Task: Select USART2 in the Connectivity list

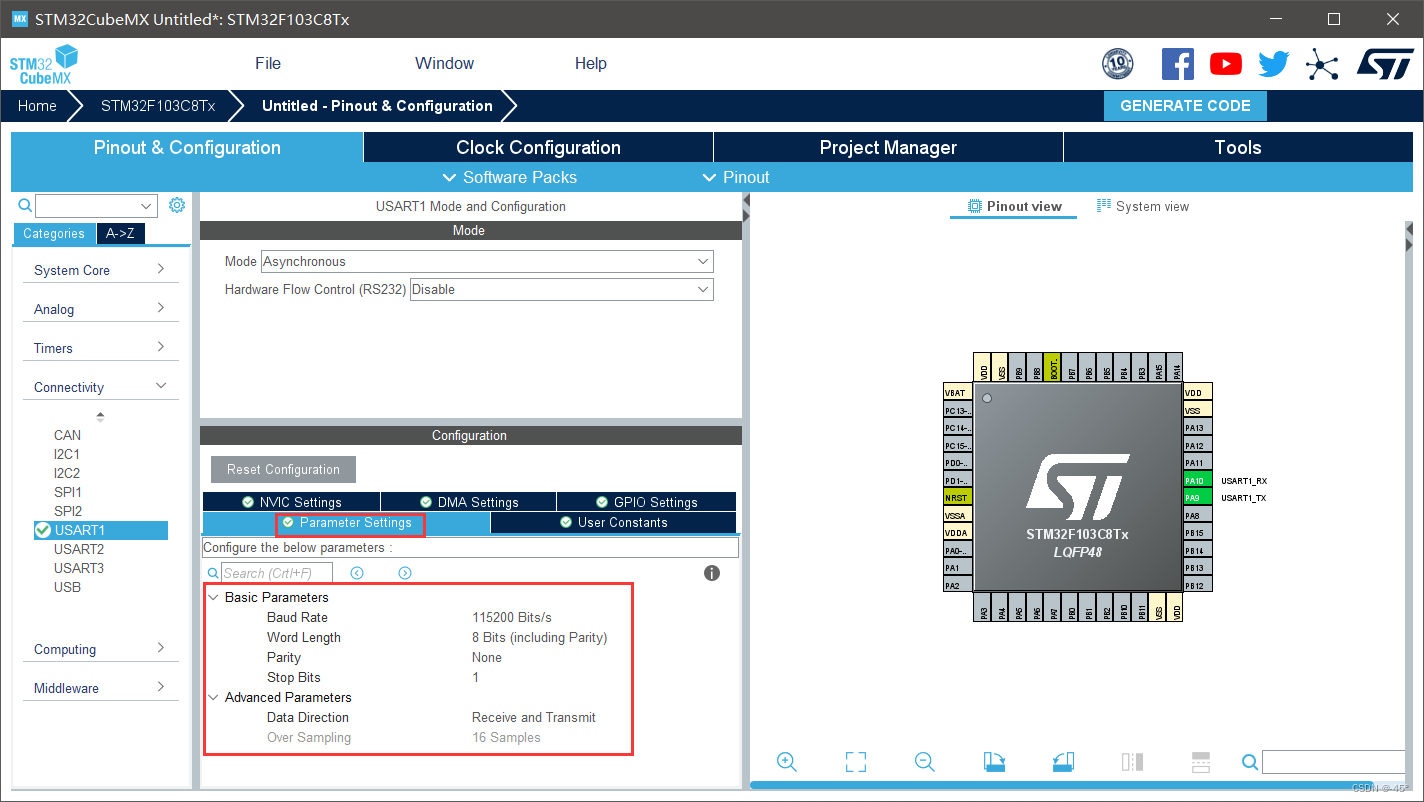Action: 79,549
